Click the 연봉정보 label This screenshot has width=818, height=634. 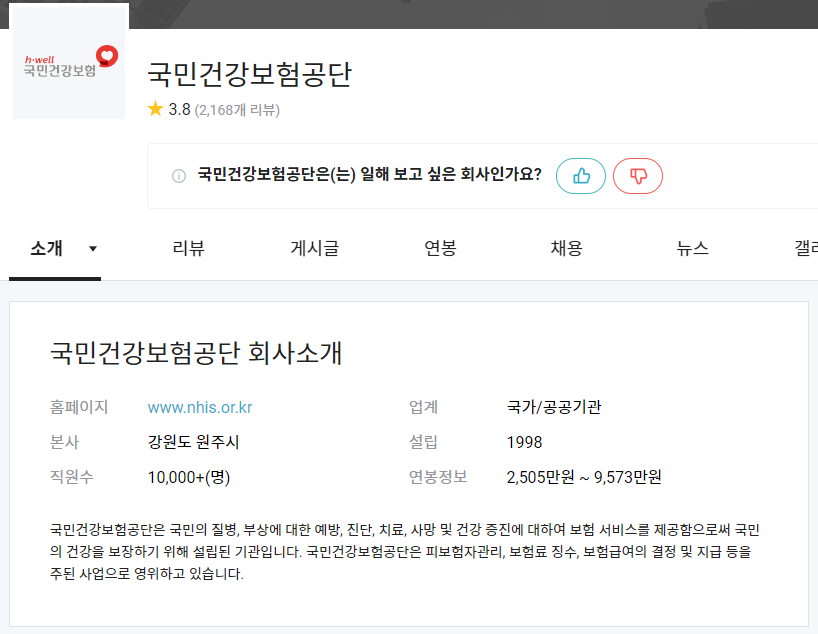click(x=438, y=477)
